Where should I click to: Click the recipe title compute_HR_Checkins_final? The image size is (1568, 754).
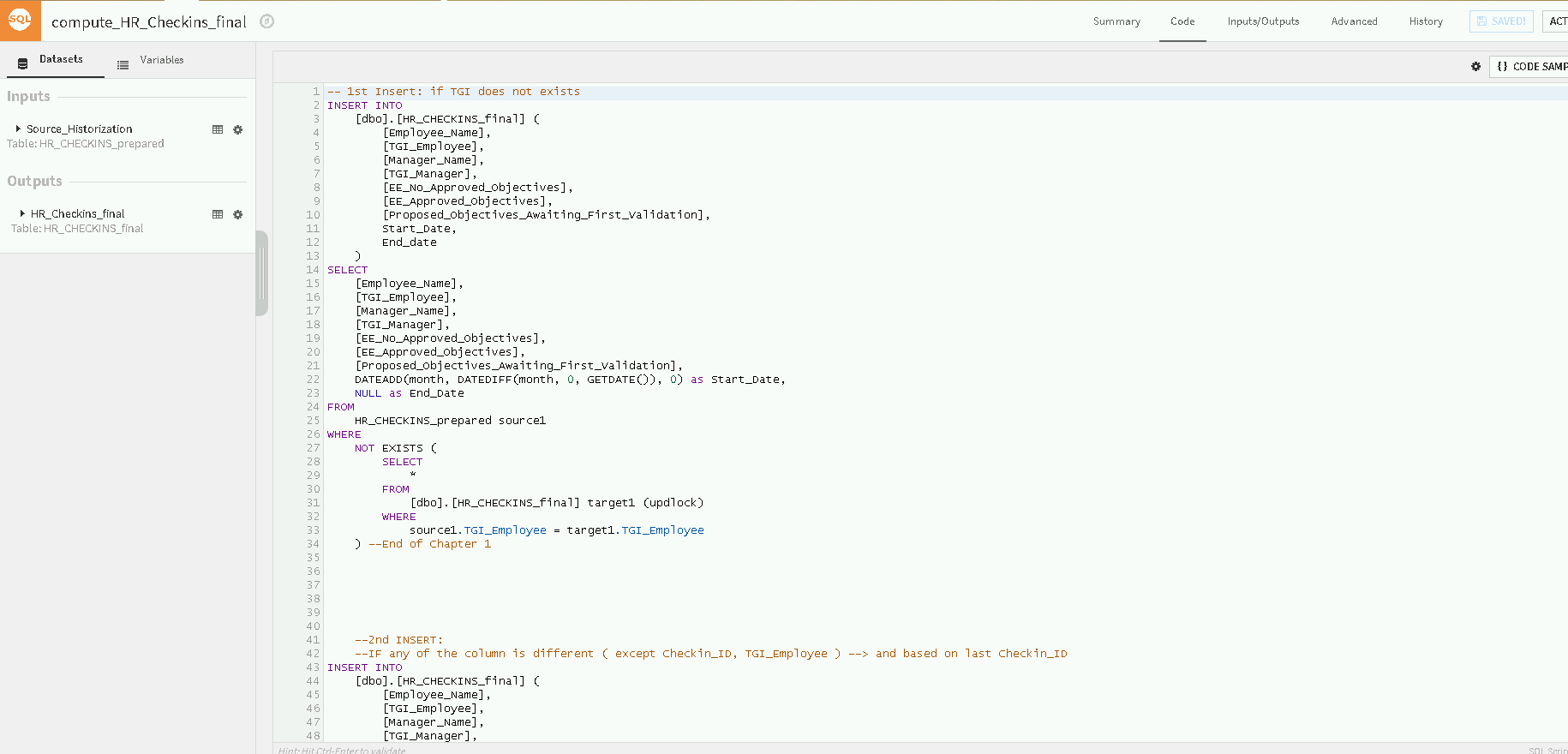pyautogui.click(x=149, y=22)
